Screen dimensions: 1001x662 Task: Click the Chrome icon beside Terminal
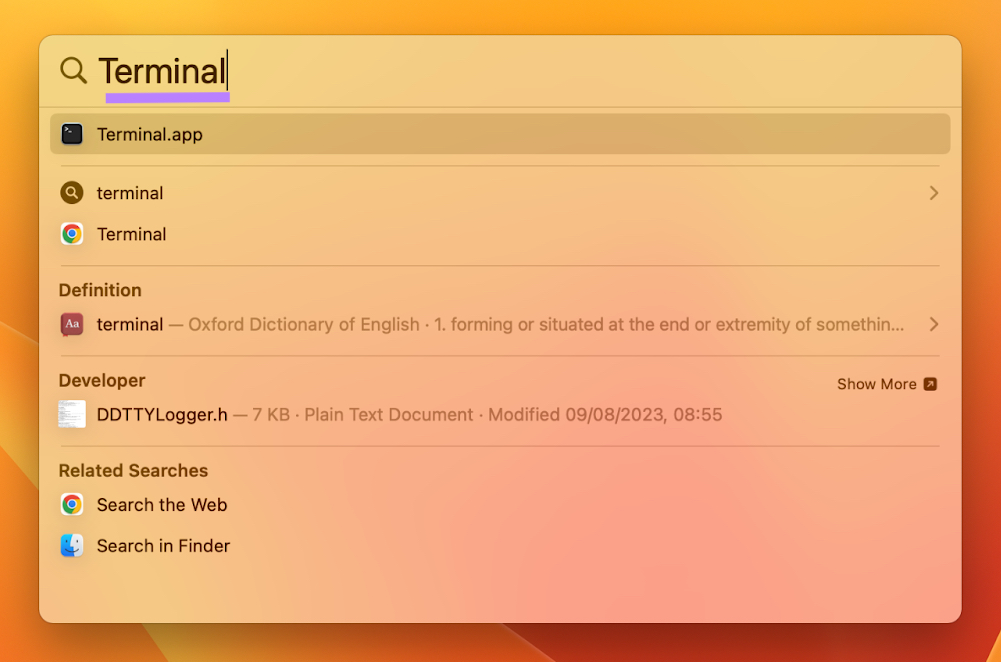(x=72, y=234)
